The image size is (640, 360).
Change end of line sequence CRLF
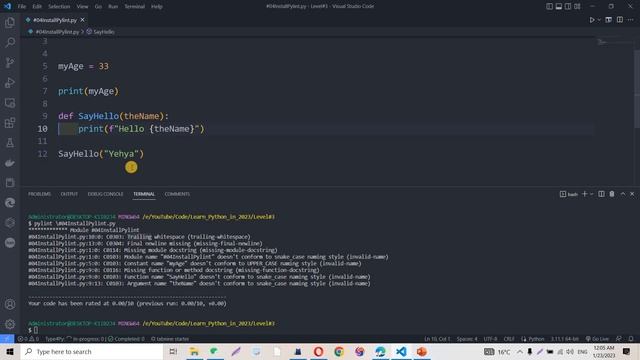509,339
